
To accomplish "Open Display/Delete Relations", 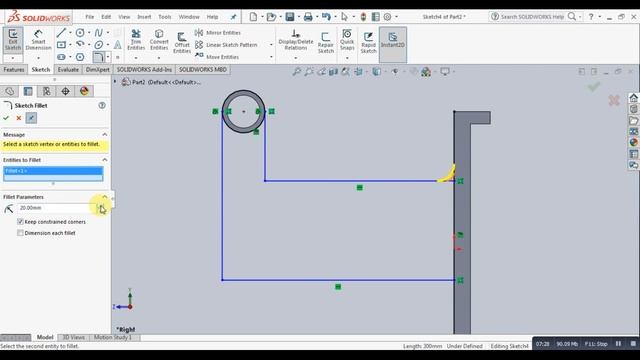I will click(296, 40).
